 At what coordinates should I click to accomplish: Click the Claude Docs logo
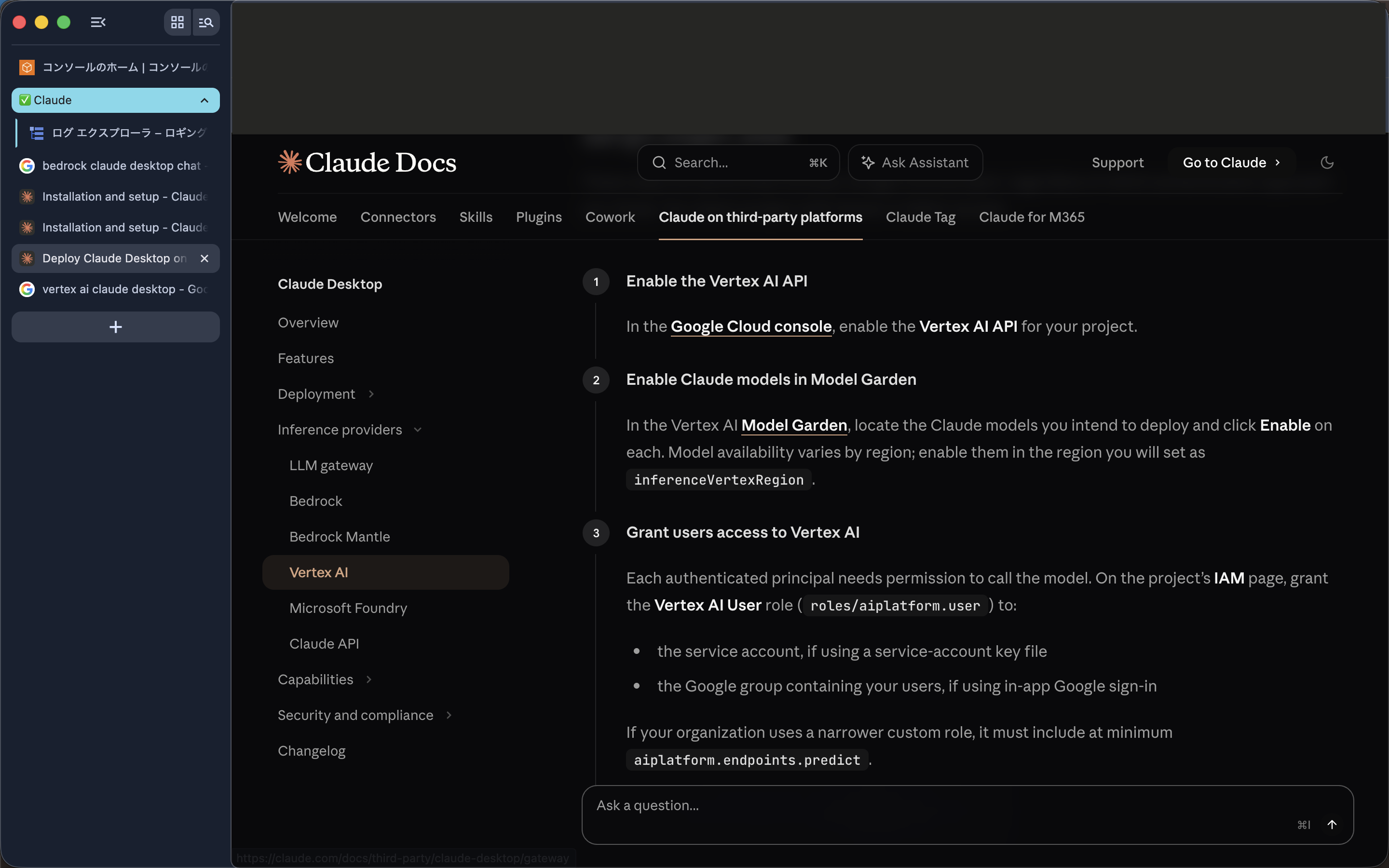tap(367, 163)
